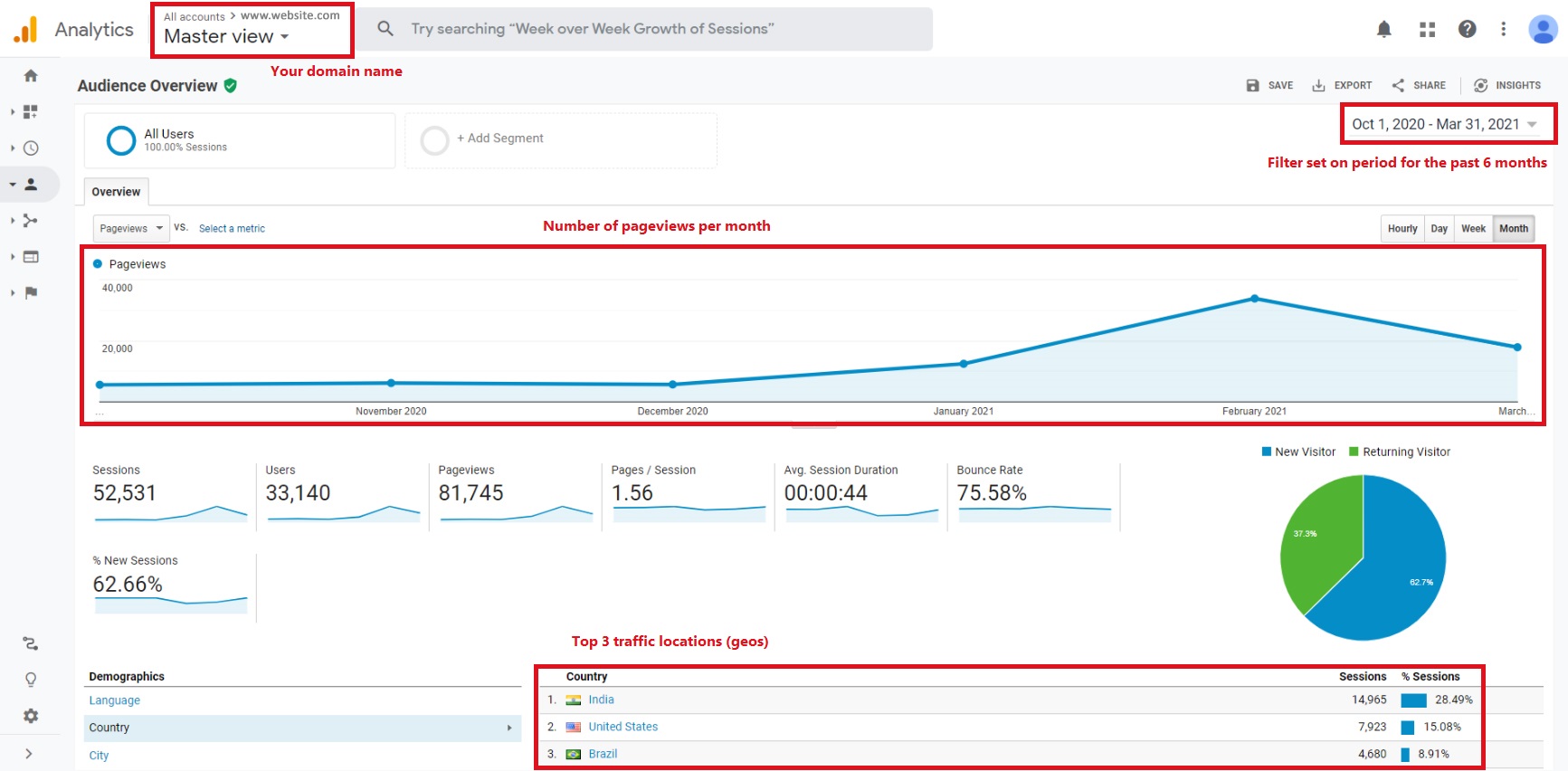Open the Google apps grid icon

(x=1427, y=29)
